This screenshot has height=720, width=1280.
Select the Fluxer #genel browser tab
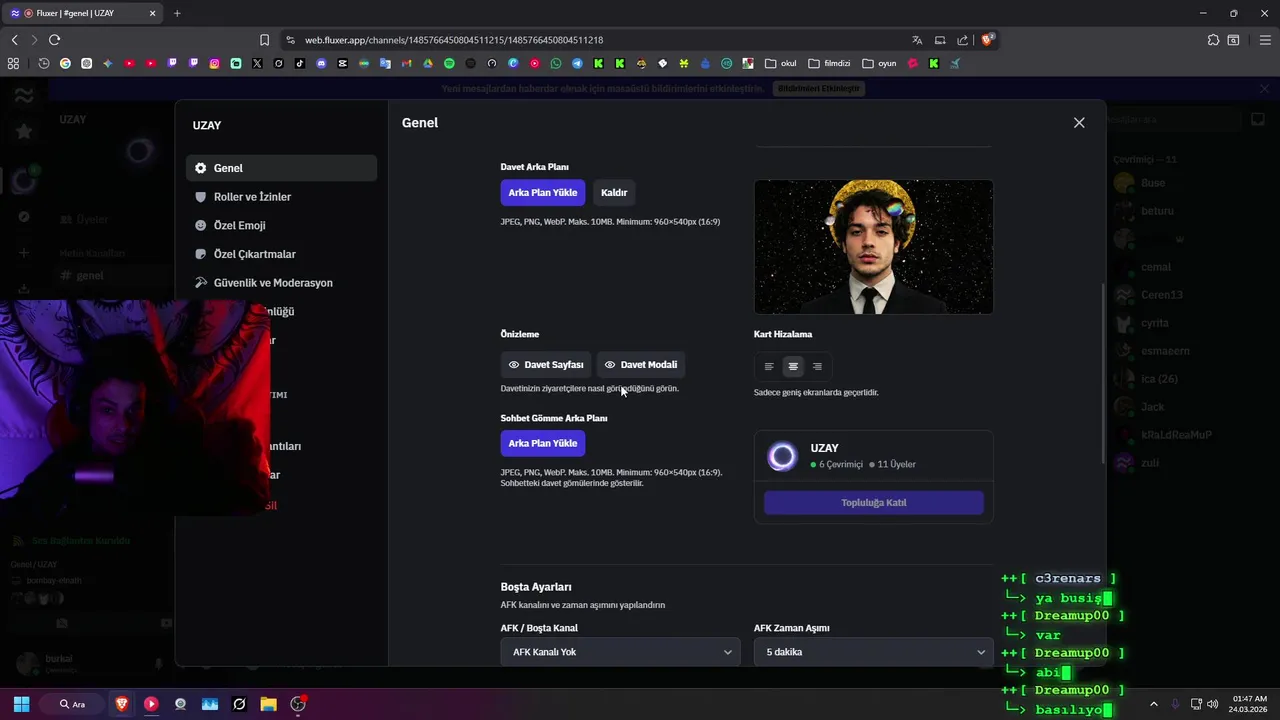point(84,13)
